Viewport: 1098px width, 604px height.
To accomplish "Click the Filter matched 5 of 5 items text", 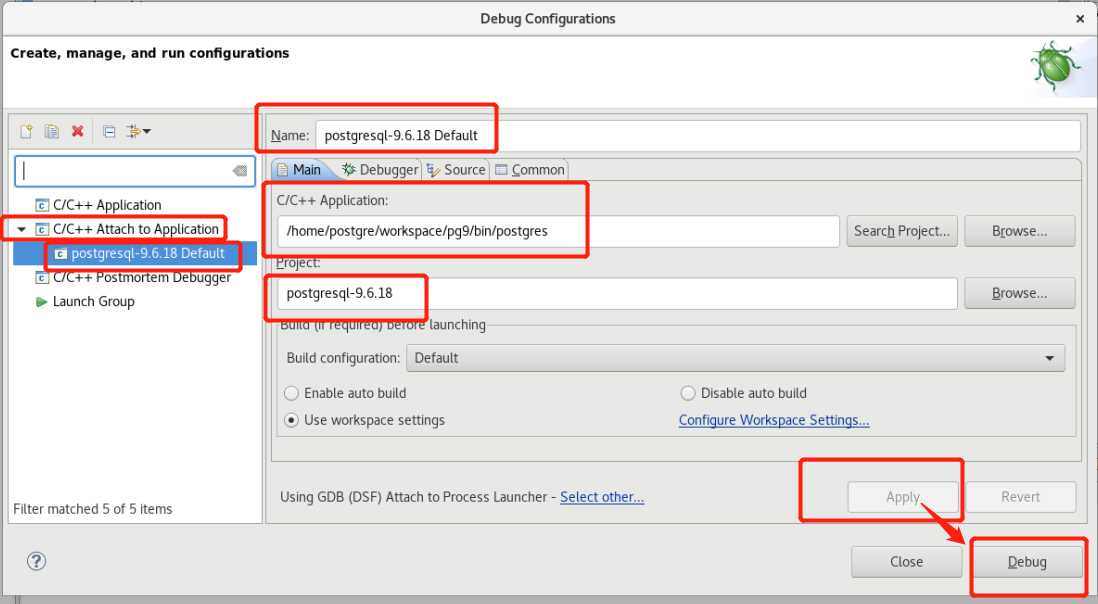I will pyautogui.click(x=92, y=509).
